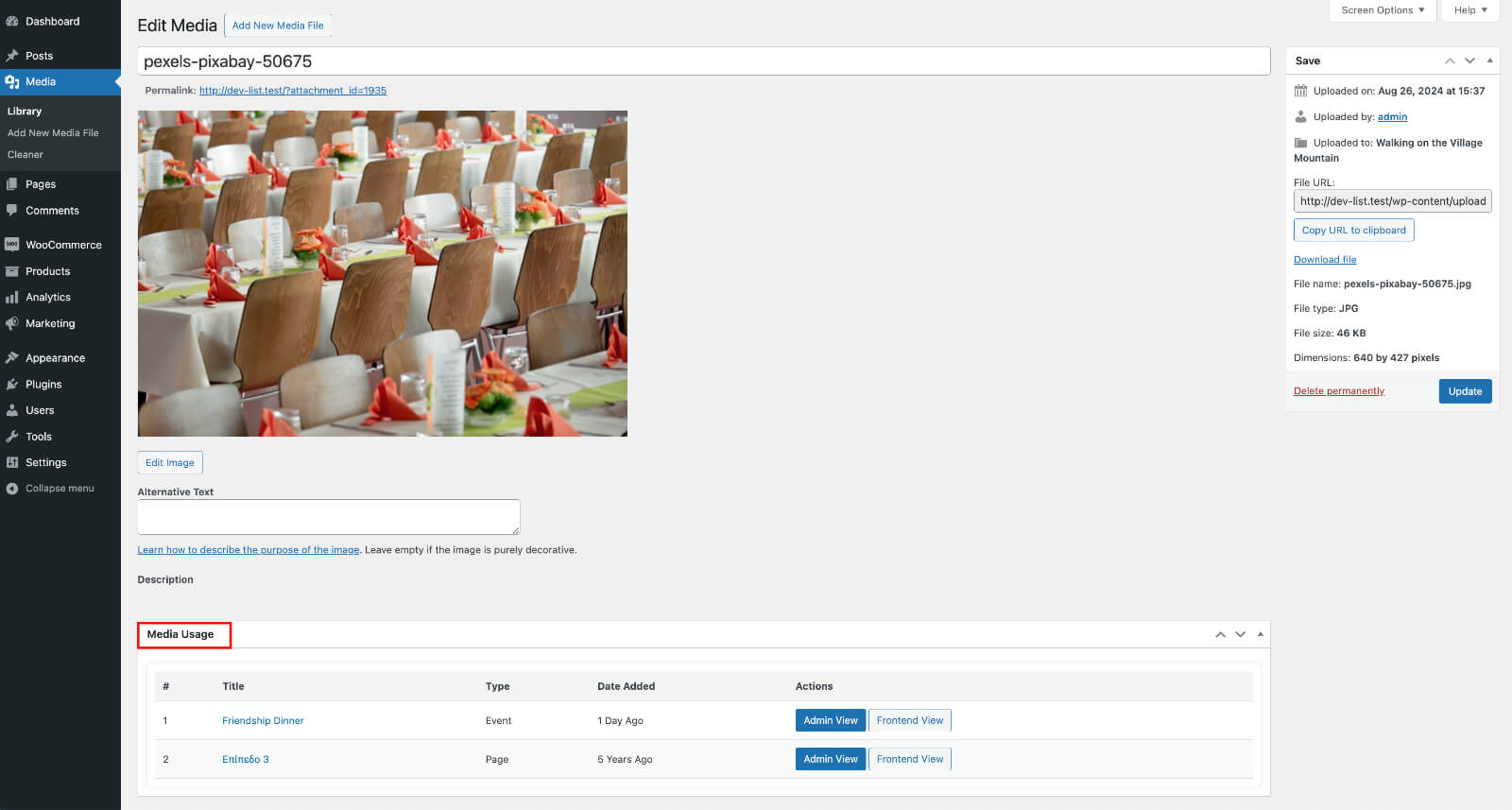1512x810 pixels.
Task: Click the Tools wrench icon
Action: pyautogui.click(x=12, y=437)
